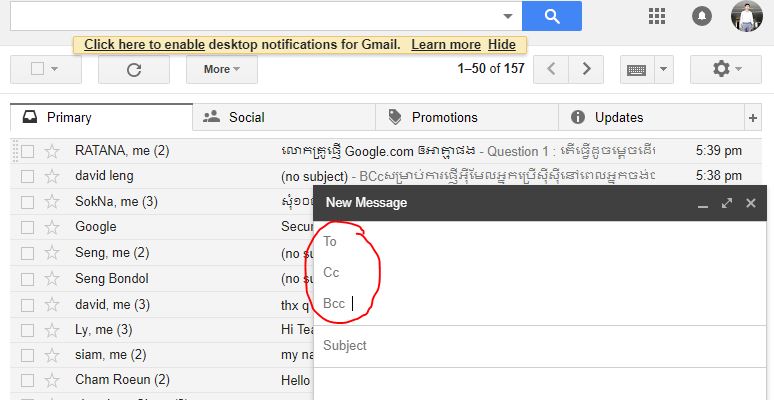Add a new inbox tab with plus icon
The height and width of the screenshot is (400, 774).
pos(753,118)
